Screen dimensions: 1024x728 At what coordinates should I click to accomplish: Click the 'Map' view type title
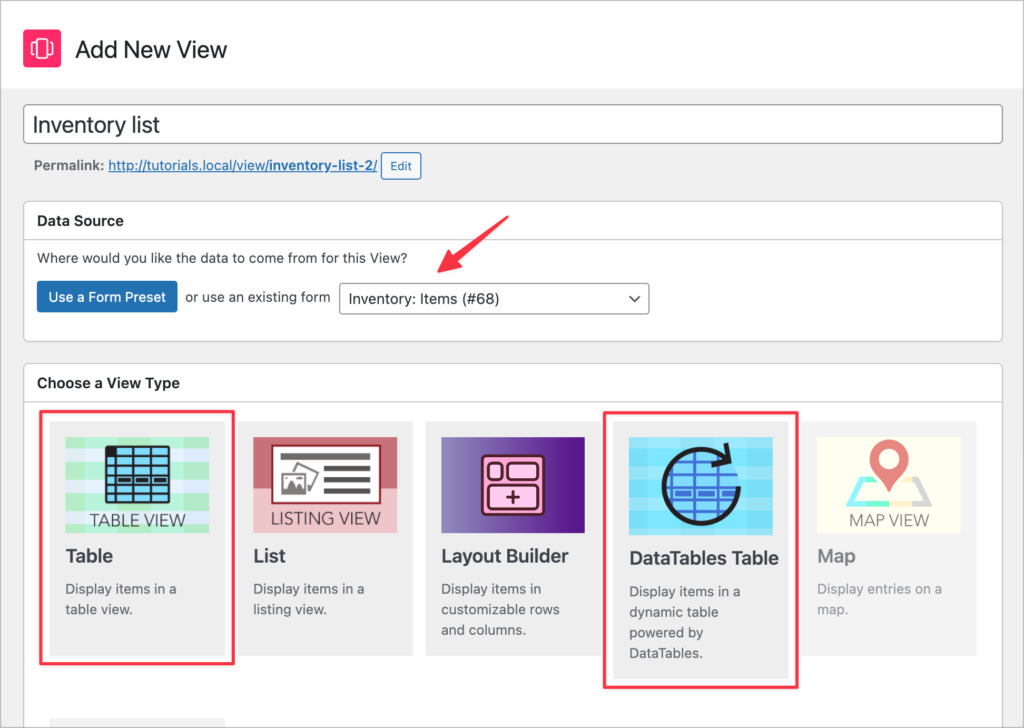pos(837,556)
